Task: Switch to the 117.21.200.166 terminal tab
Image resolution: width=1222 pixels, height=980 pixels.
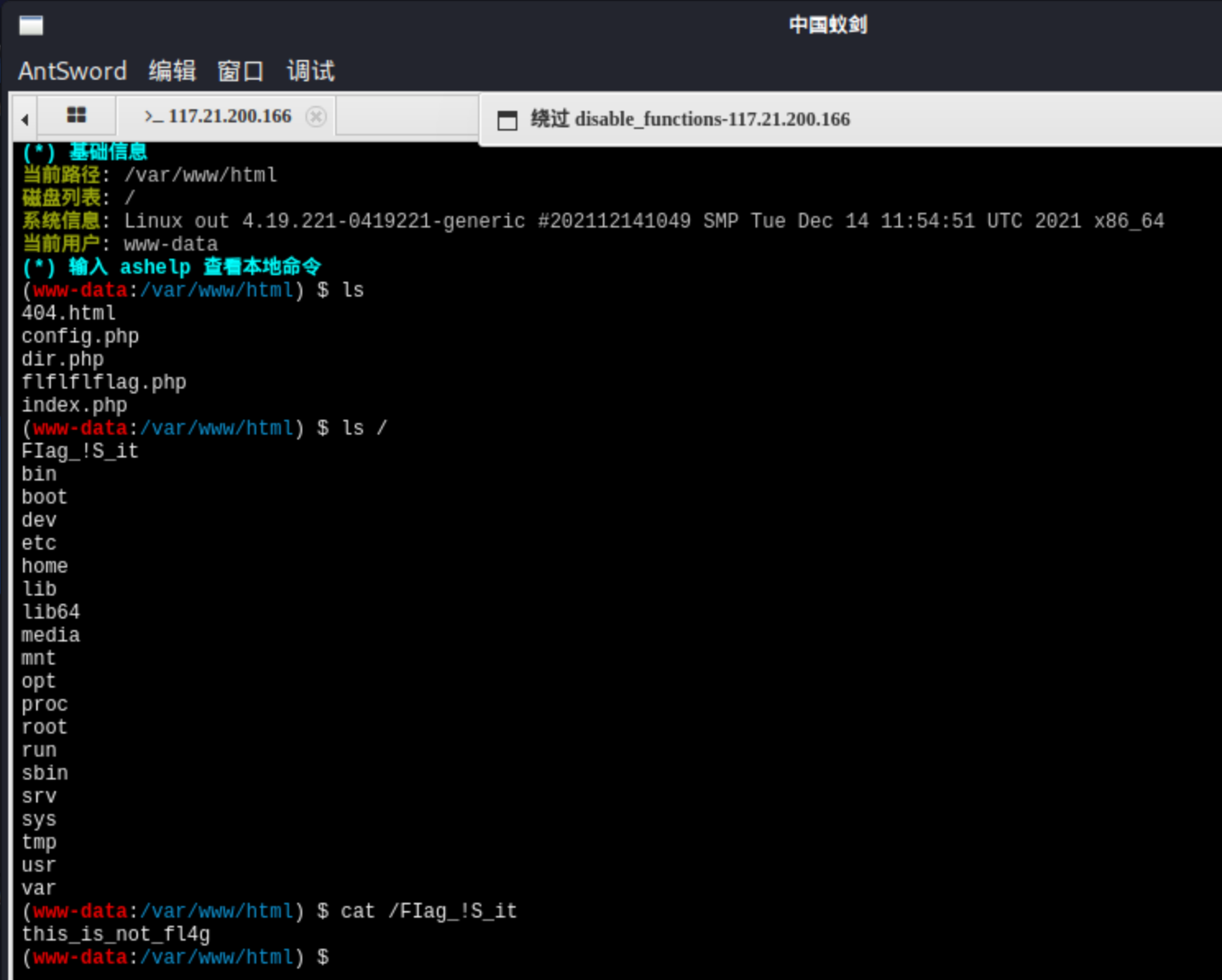Action: coord(218,117)
